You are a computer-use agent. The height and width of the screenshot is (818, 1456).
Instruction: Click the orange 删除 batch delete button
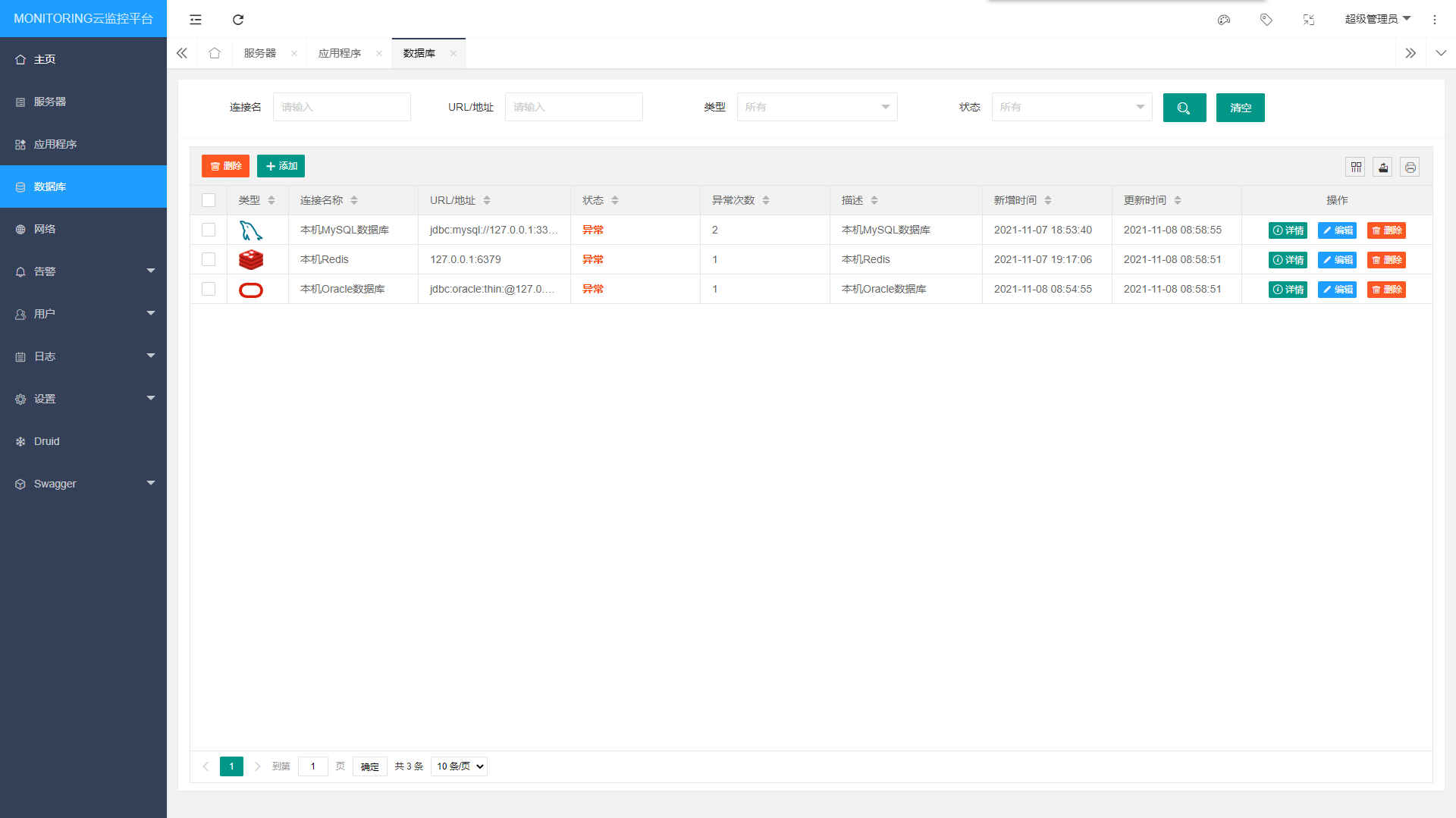point(225,166)
